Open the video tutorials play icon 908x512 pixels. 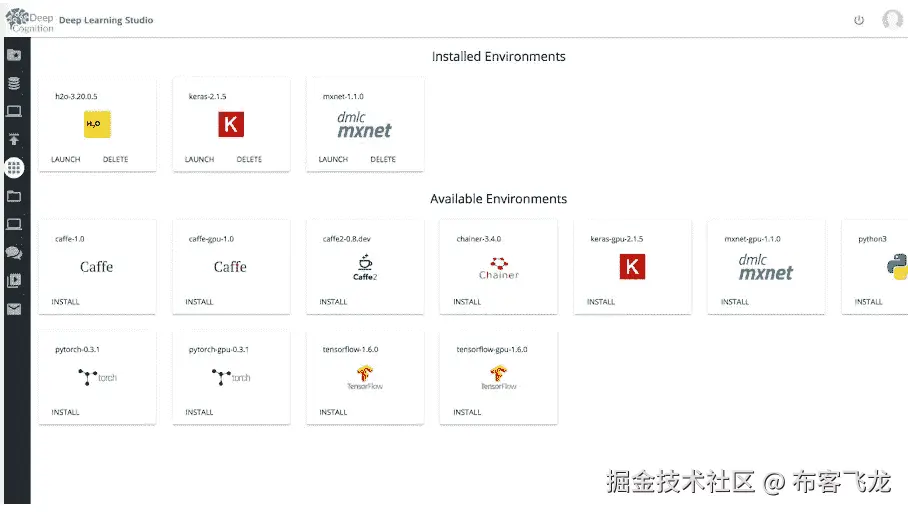(x=14, y=281)
